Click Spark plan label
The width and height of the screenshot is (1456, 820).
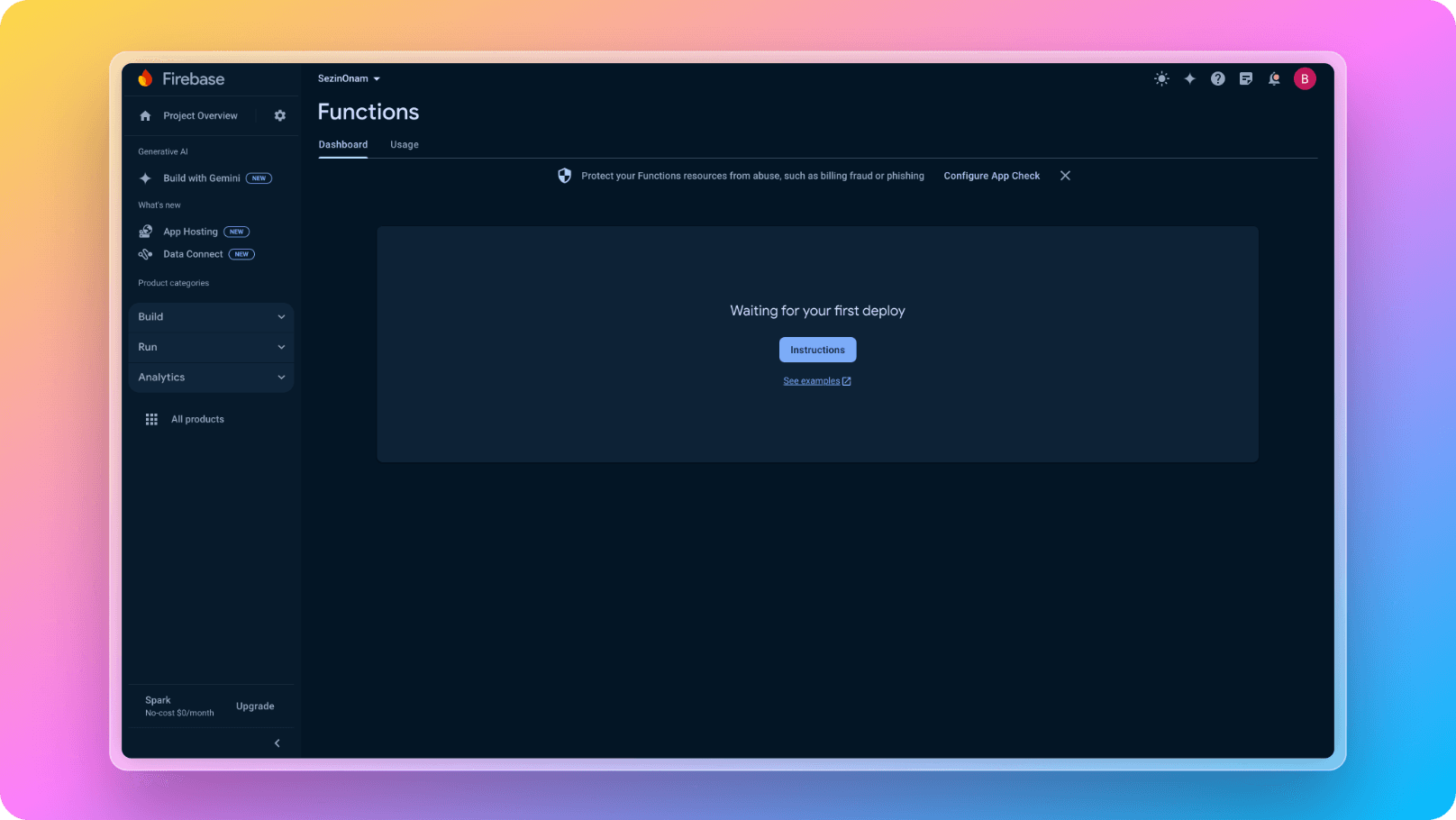(x=158, y=700)
